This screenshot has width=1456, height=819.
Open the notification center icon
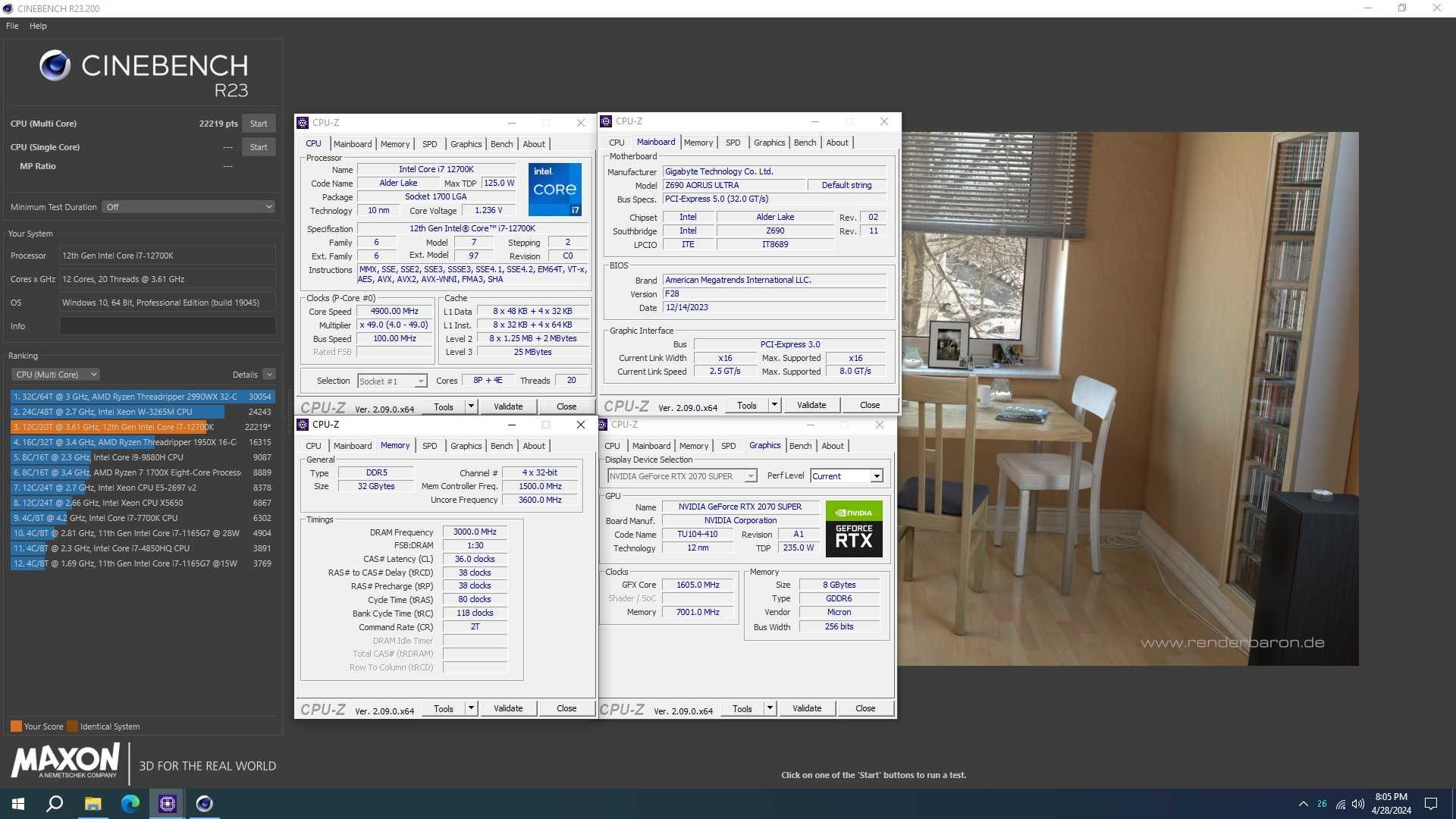[1430, 804]
